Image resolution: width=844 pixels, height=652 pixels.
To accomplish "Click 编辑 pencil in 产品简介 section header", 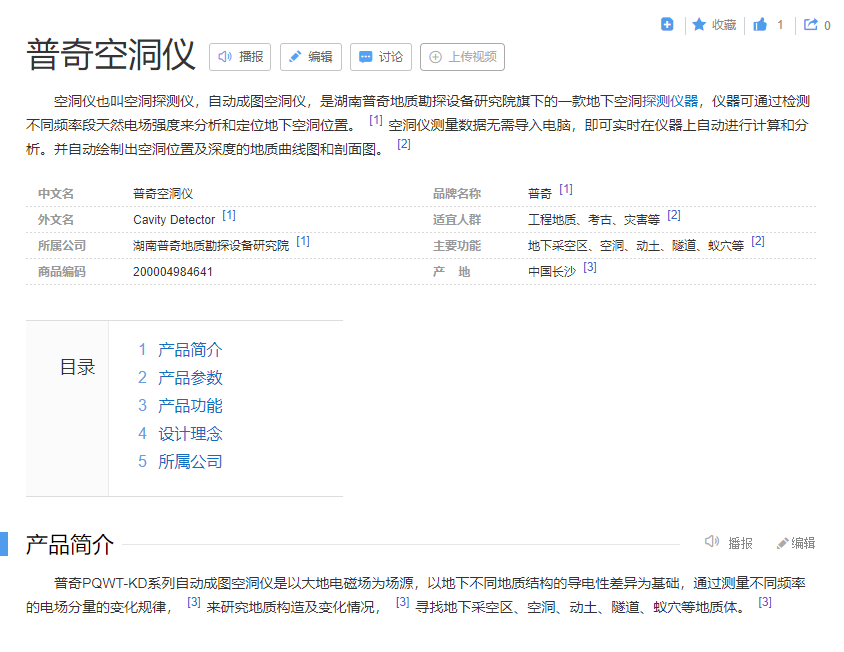I will pyautogui.click(x=796, y=543).
